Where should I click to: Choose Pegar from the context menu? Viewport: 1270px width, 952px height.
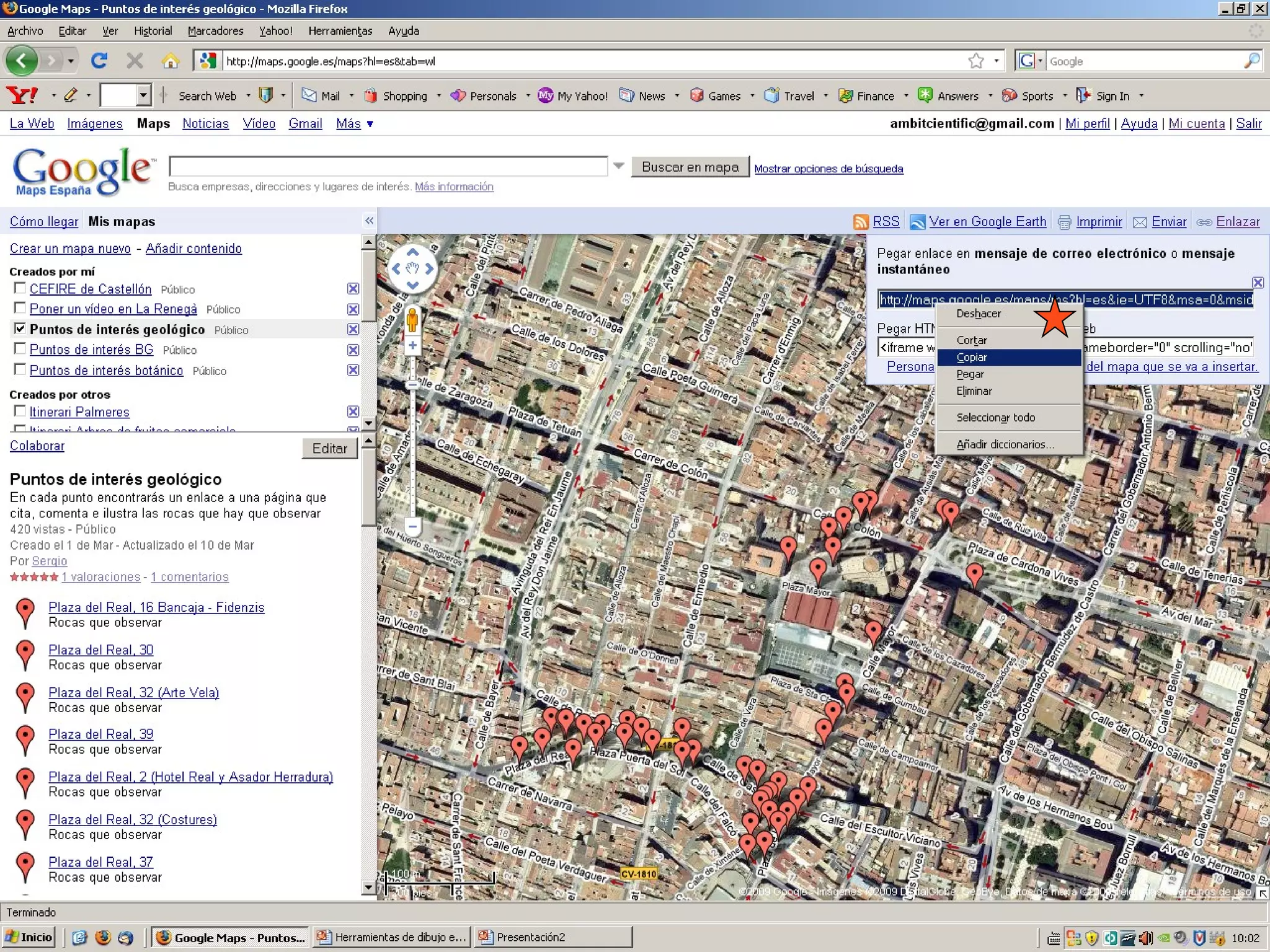[1009, 374]
